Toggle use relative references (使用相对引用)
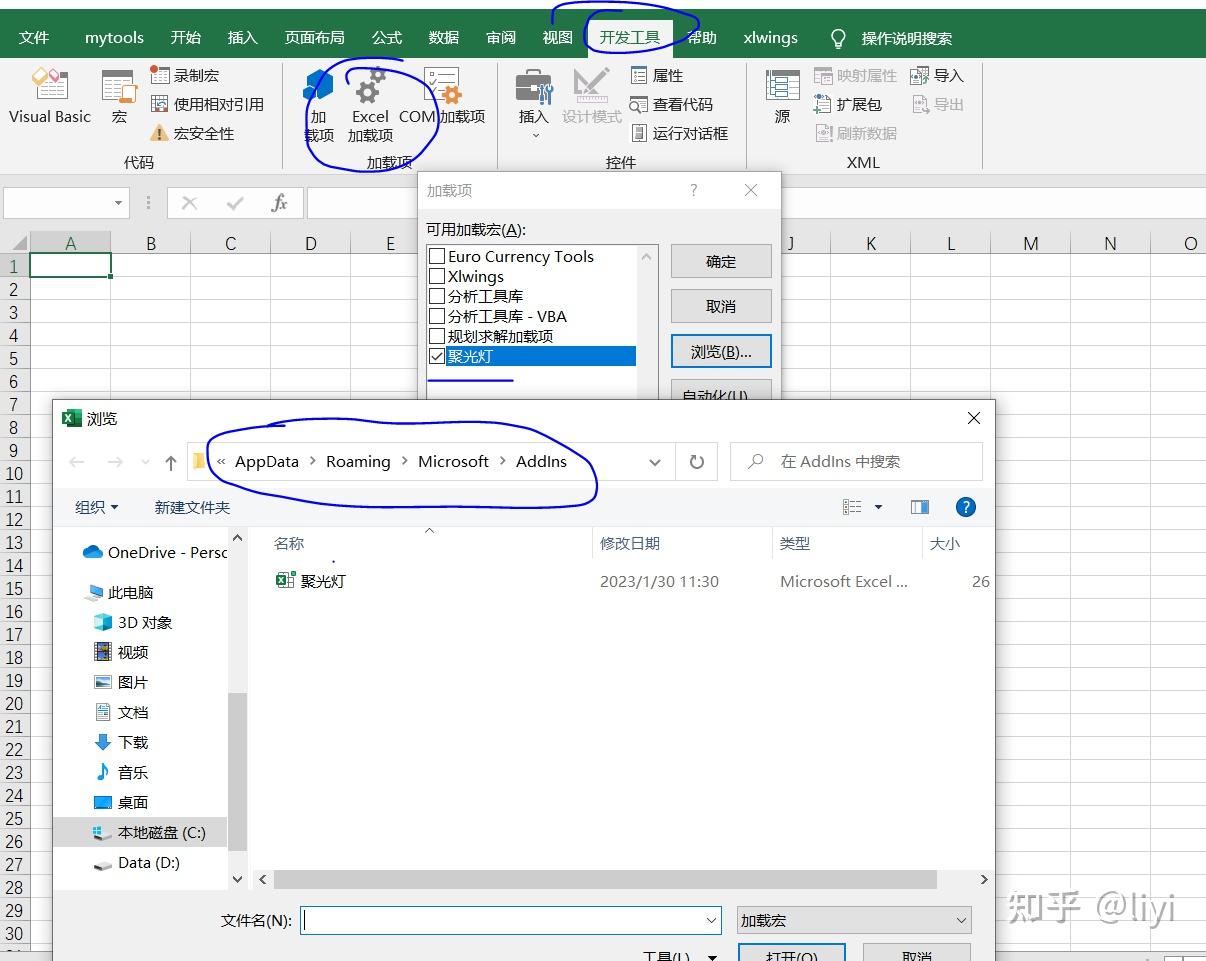This screenshot has height=961, width=1206. (x=207, y=104)
